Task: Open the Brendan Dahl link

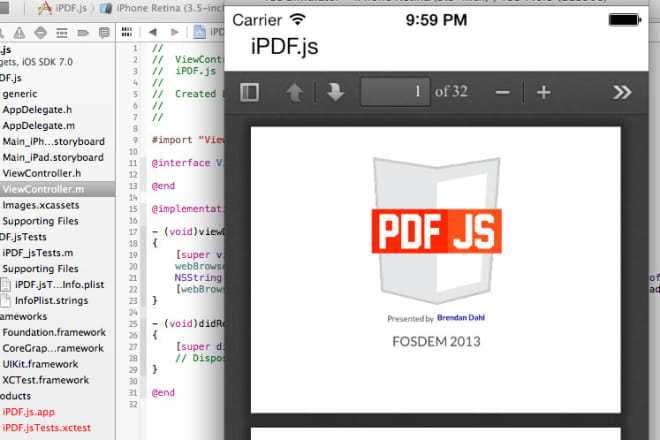Action: coord(460,317)
